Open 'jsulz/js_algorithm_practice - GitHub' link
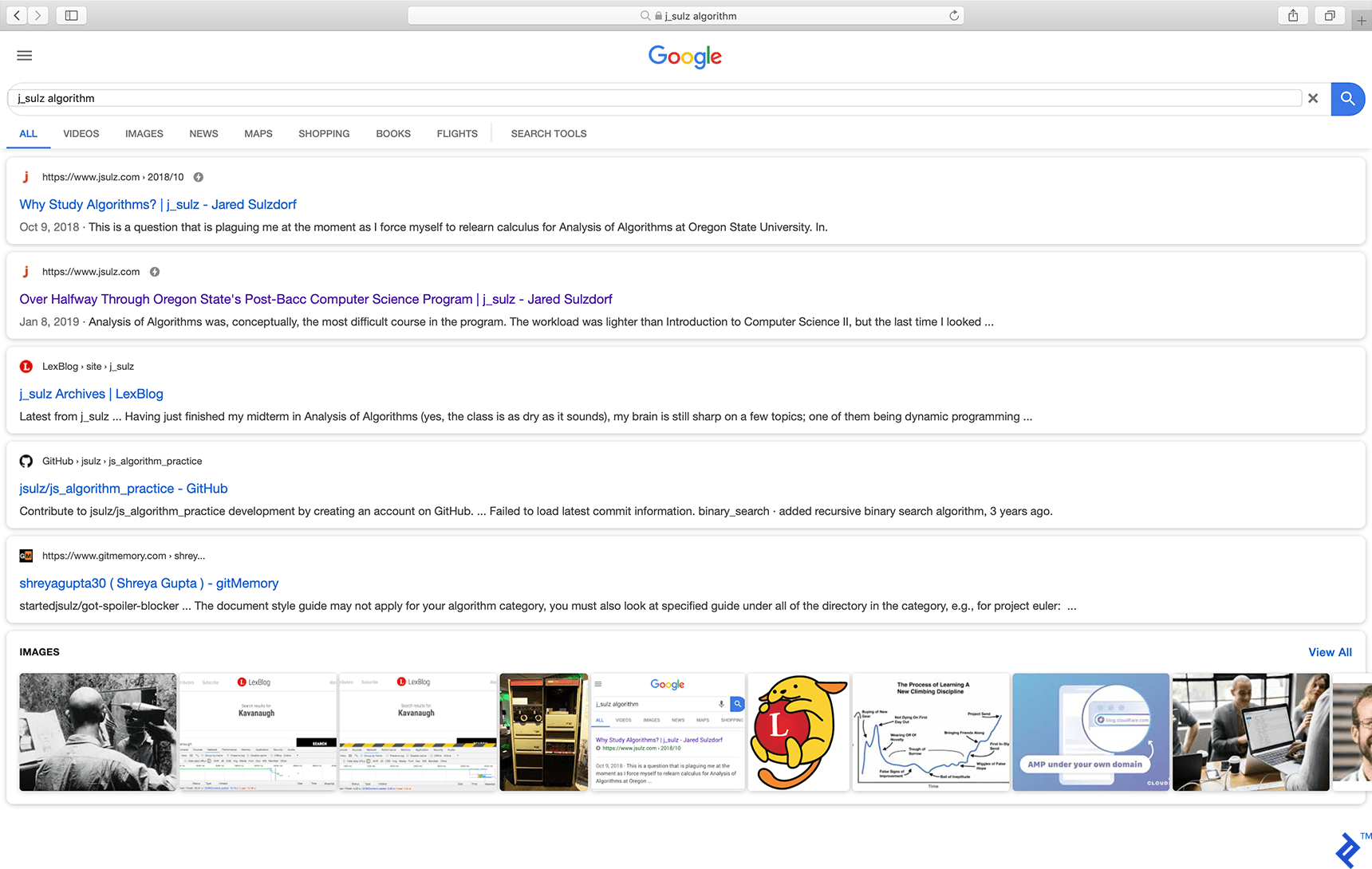1372x869 pixels. pos(124,489)
